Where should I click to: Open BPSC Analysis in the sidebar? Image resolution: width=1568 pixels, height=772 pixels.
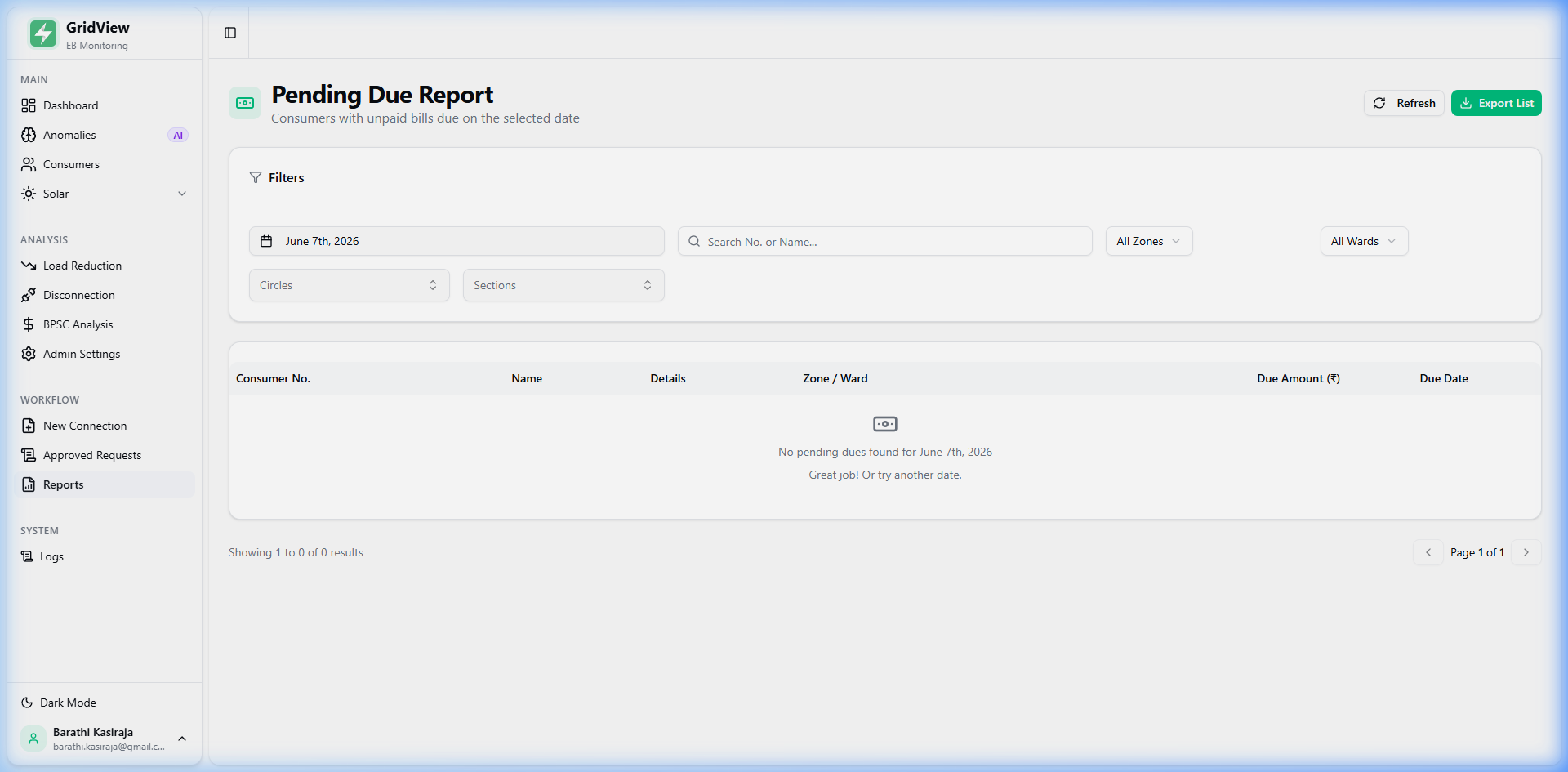105,324
